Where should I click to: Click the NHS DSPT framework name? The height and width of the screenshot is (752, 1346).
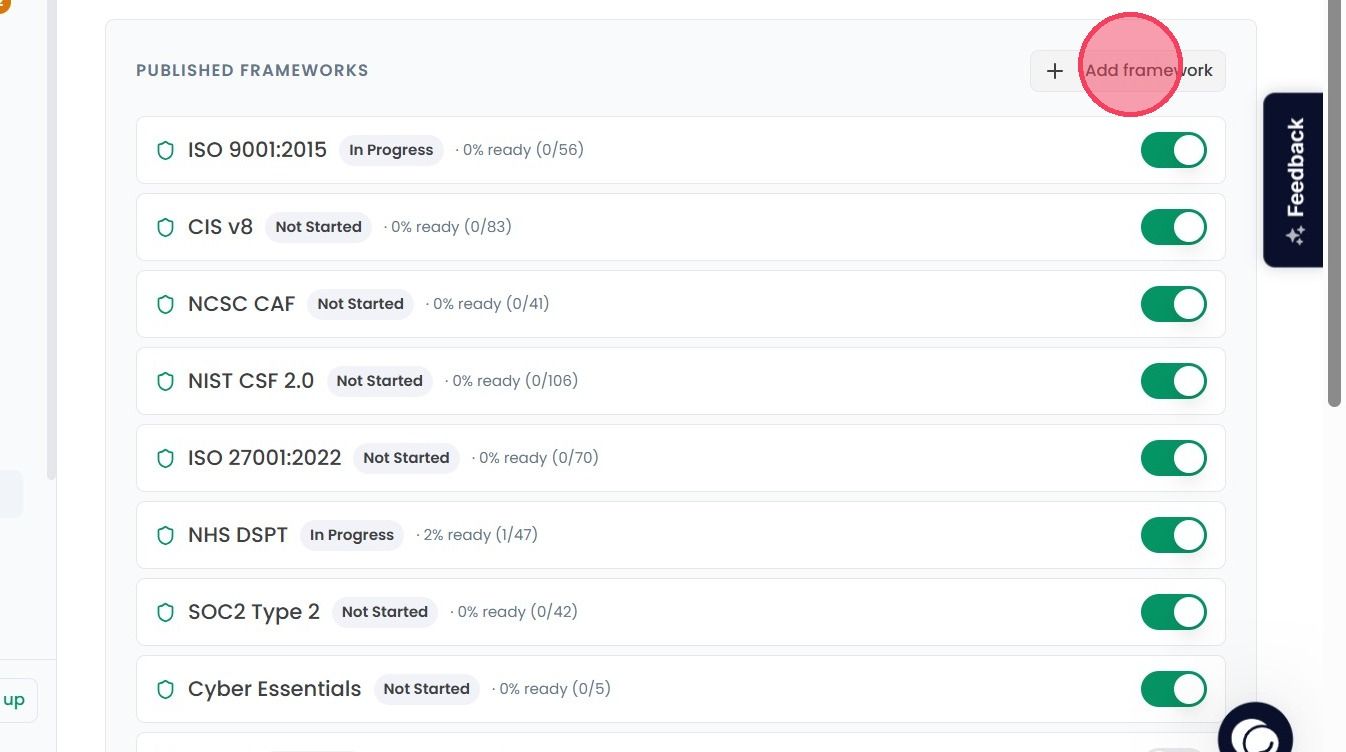coord(238,535)
